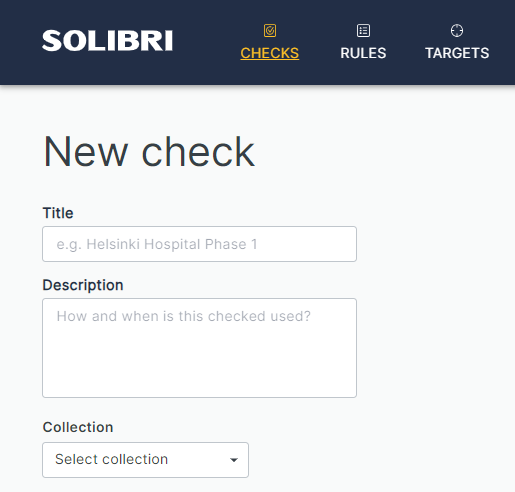
Task: Focus the Description text area
Action: point(199,348)
